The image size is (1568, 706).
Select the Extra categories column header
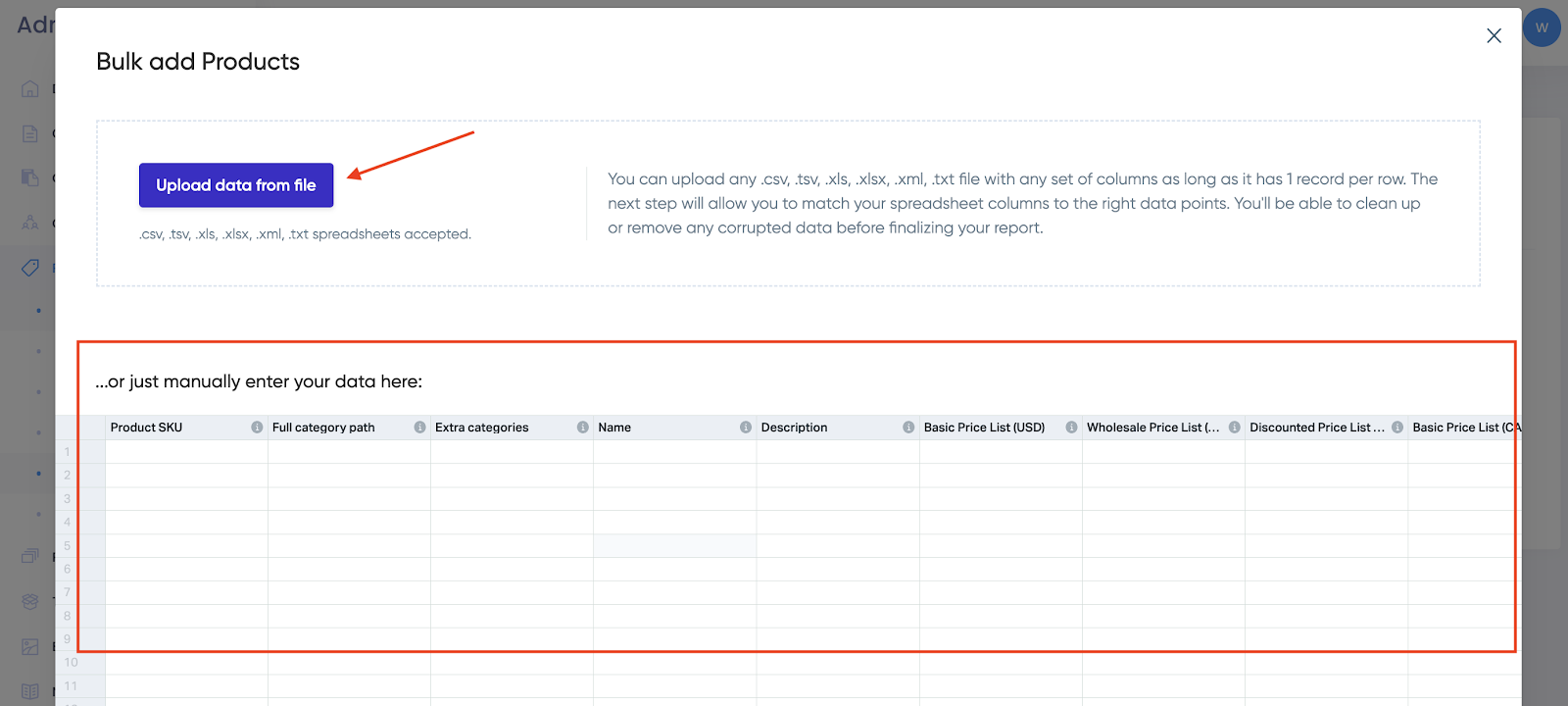tap(512, 428)
